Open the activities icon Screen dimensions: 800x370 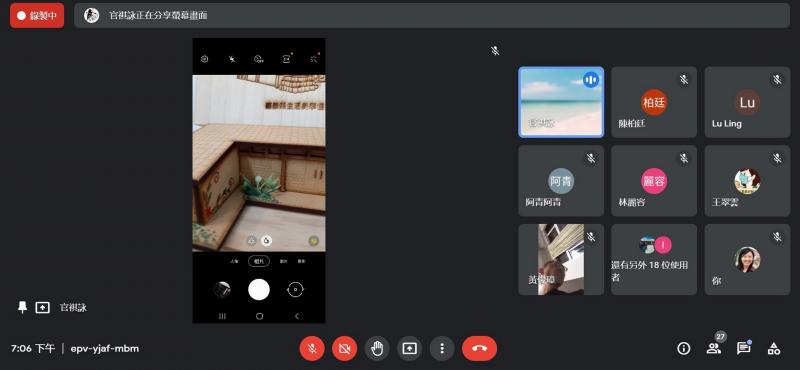773,349
